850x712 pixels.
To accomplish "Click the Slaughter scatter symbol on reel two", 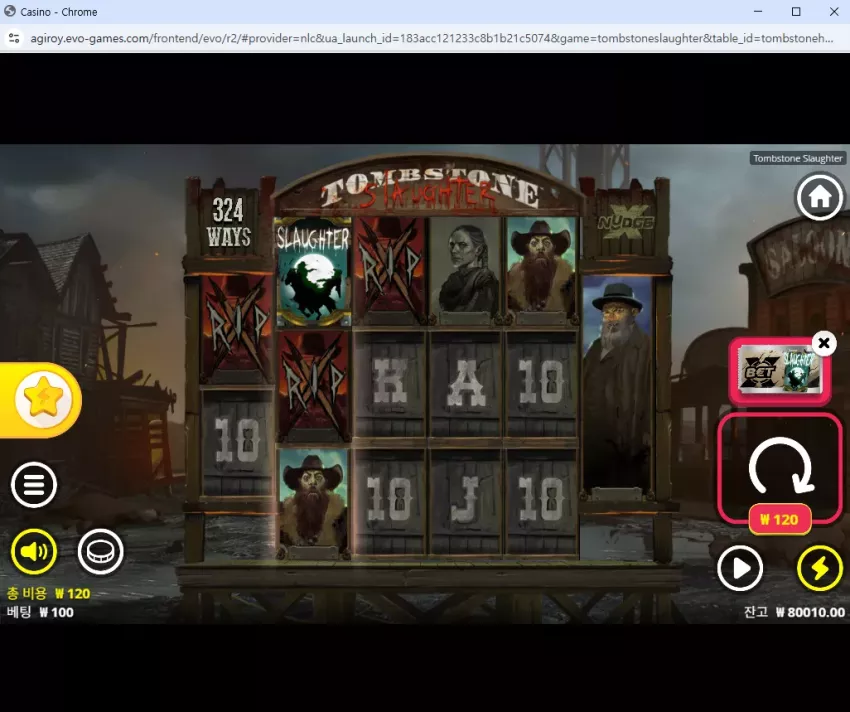I will pos(313,272).
